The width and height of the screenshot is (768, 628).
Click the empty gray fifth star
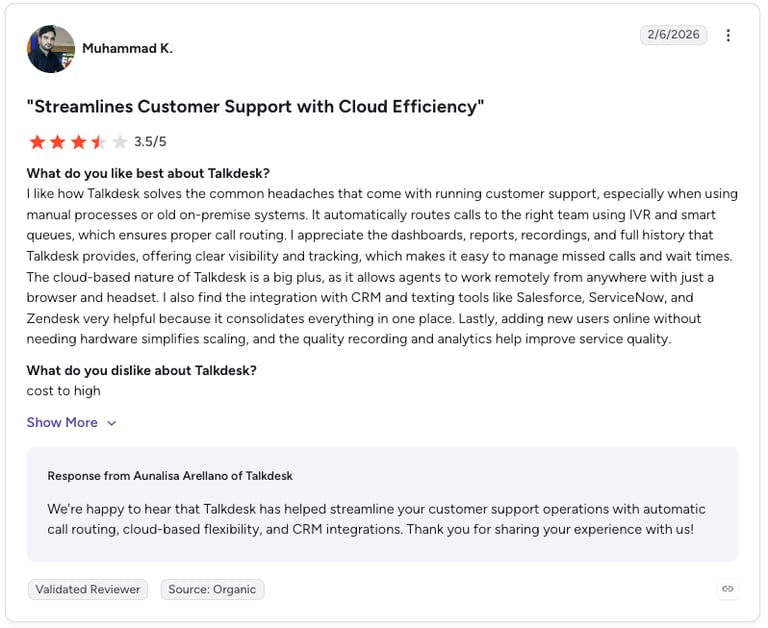click(120, 142)
